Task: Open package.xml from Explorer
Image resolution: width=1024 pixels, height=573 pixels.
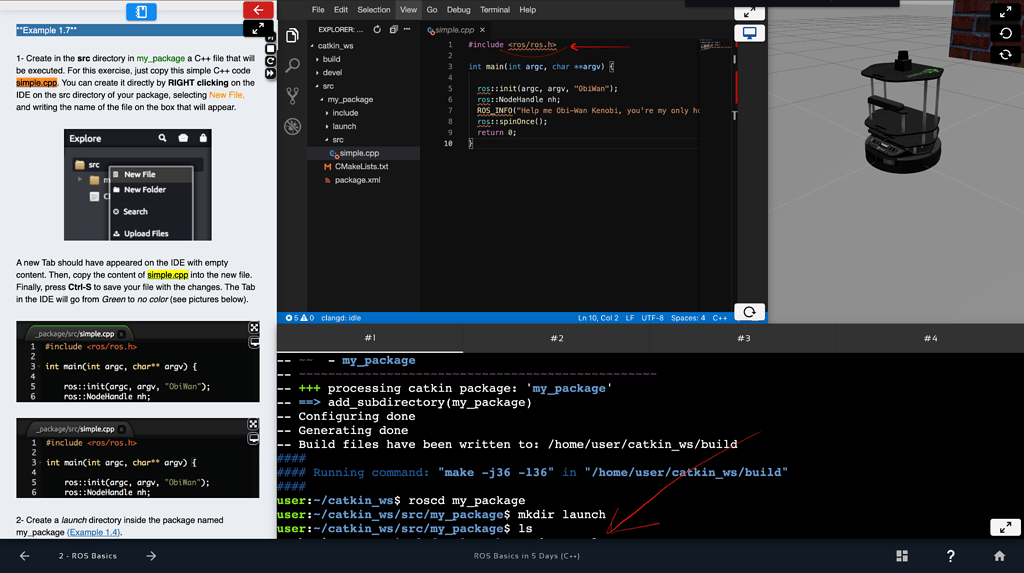Action: (x=357, y=180)
